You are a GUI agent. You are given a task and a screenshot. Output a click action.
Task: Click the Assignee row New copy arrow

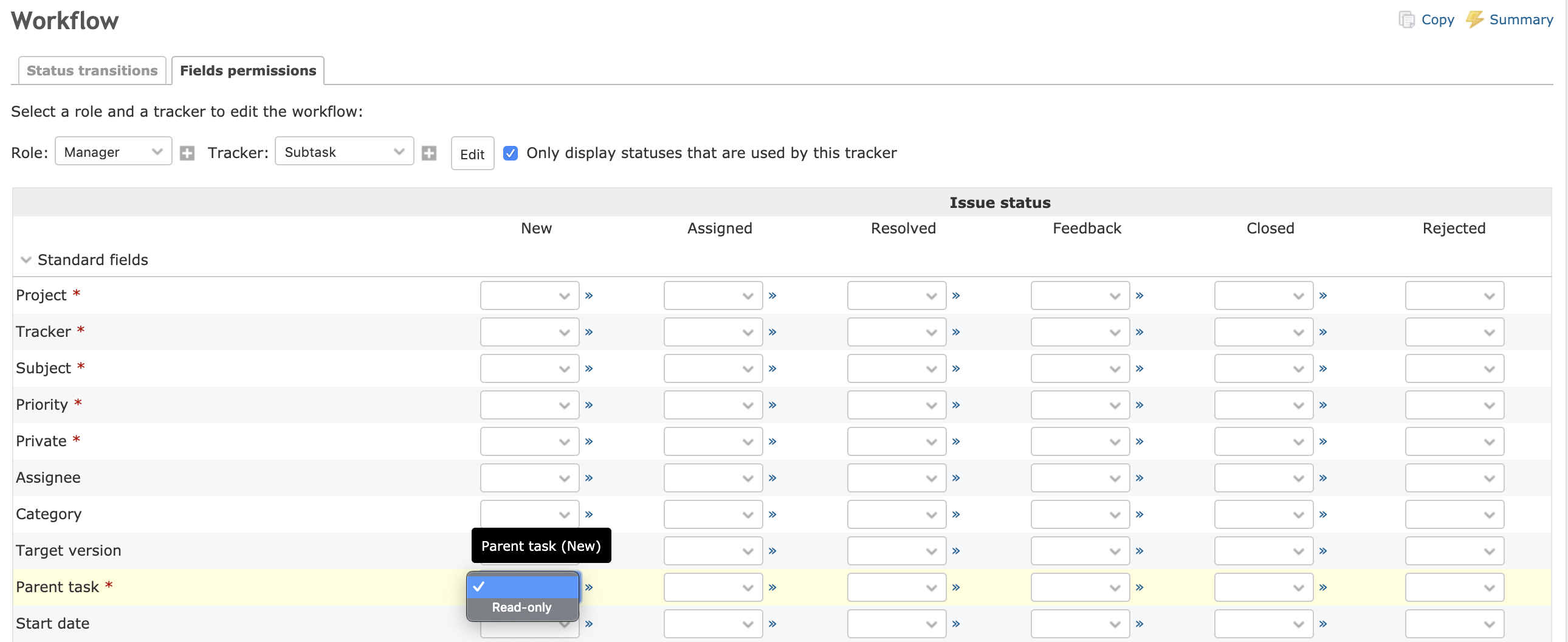(x=589, y=478)
